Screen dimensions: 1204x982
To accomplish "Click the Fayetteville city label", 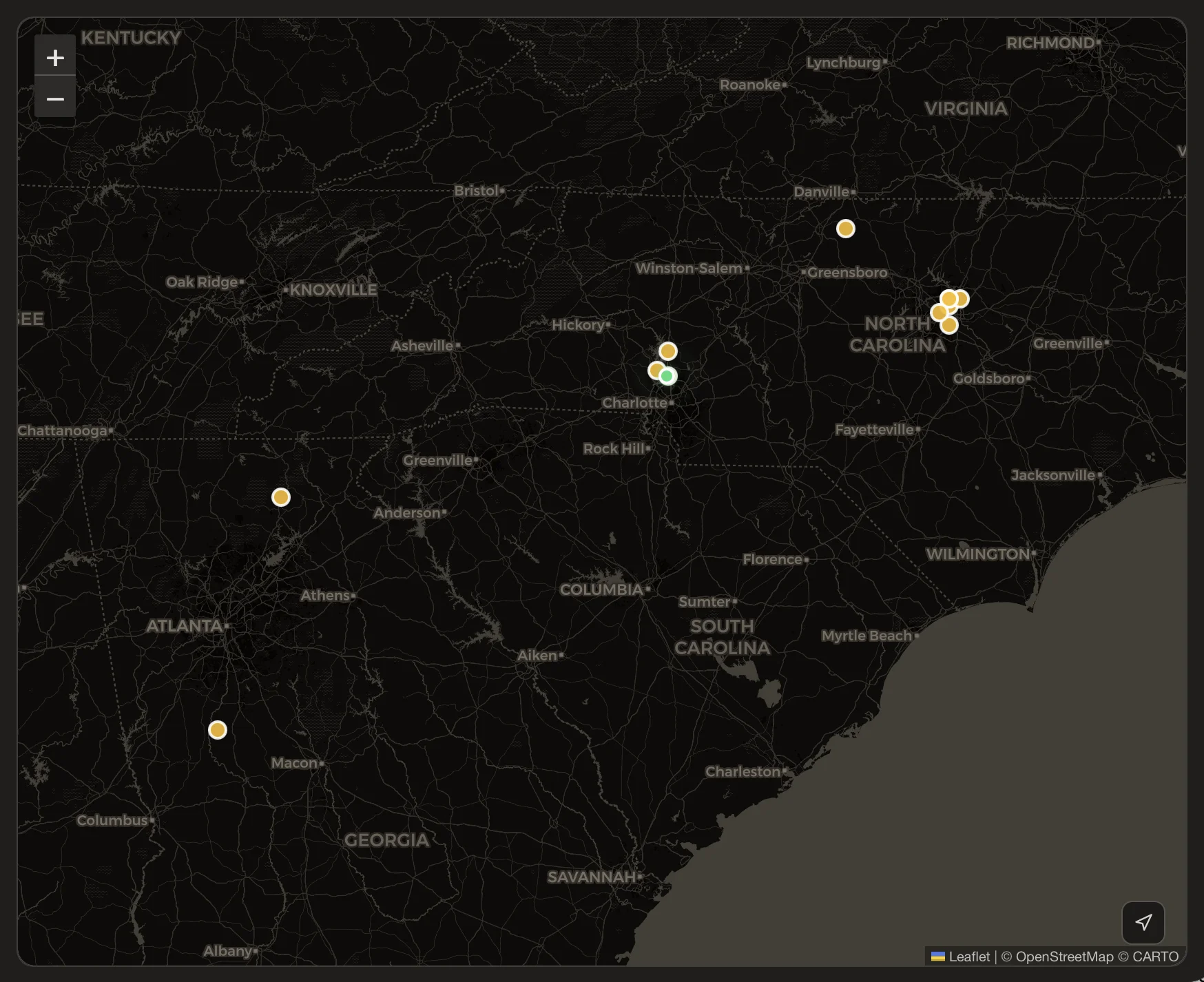I will 875,430.
